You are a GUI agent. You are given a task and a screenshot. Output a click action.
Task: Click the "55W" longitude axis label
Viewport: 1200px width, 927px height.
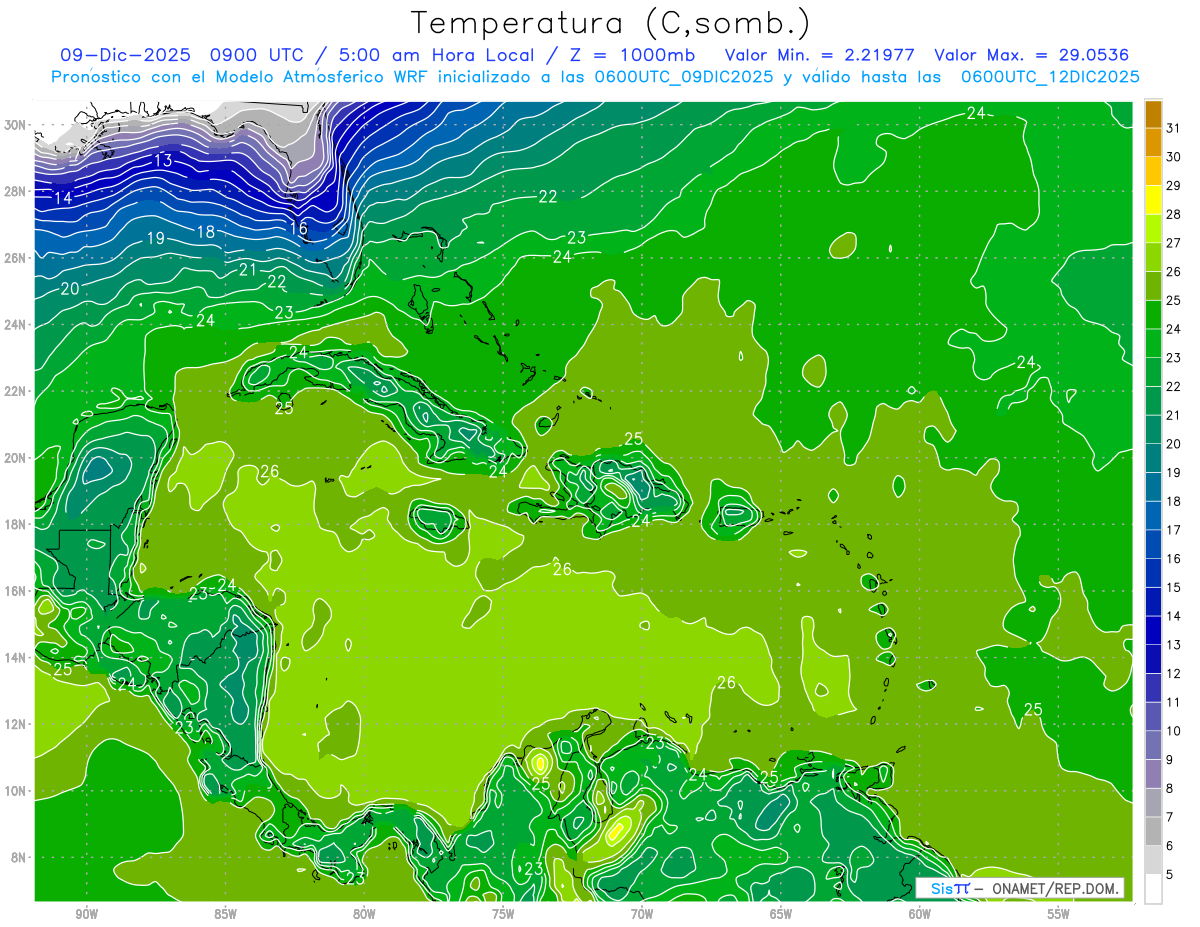pos(1058,916)
